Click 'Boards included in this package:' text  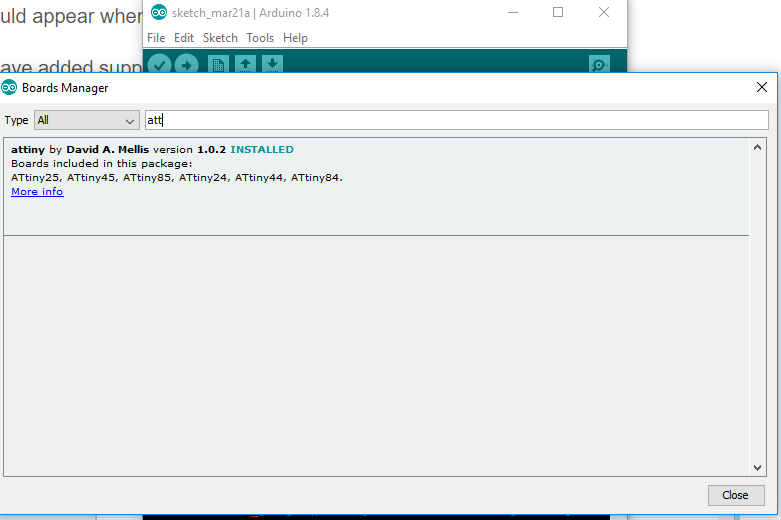click(102, 163)
